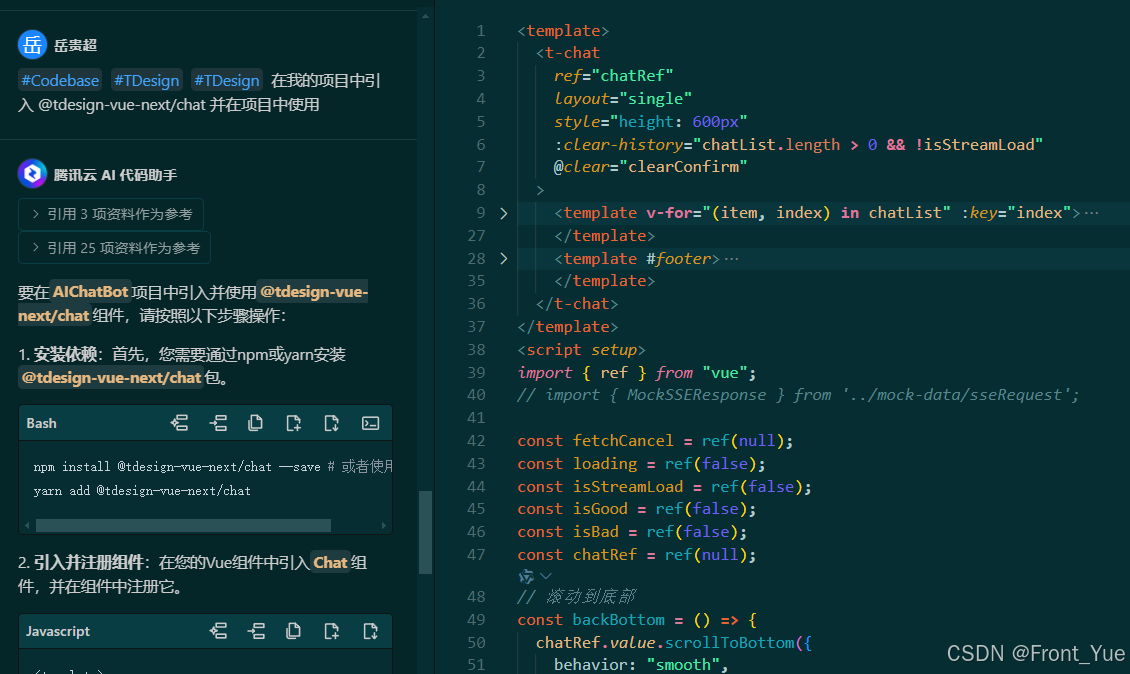Click the 腾讯云 AI 代码助手 logo

[x=32, y=174]
